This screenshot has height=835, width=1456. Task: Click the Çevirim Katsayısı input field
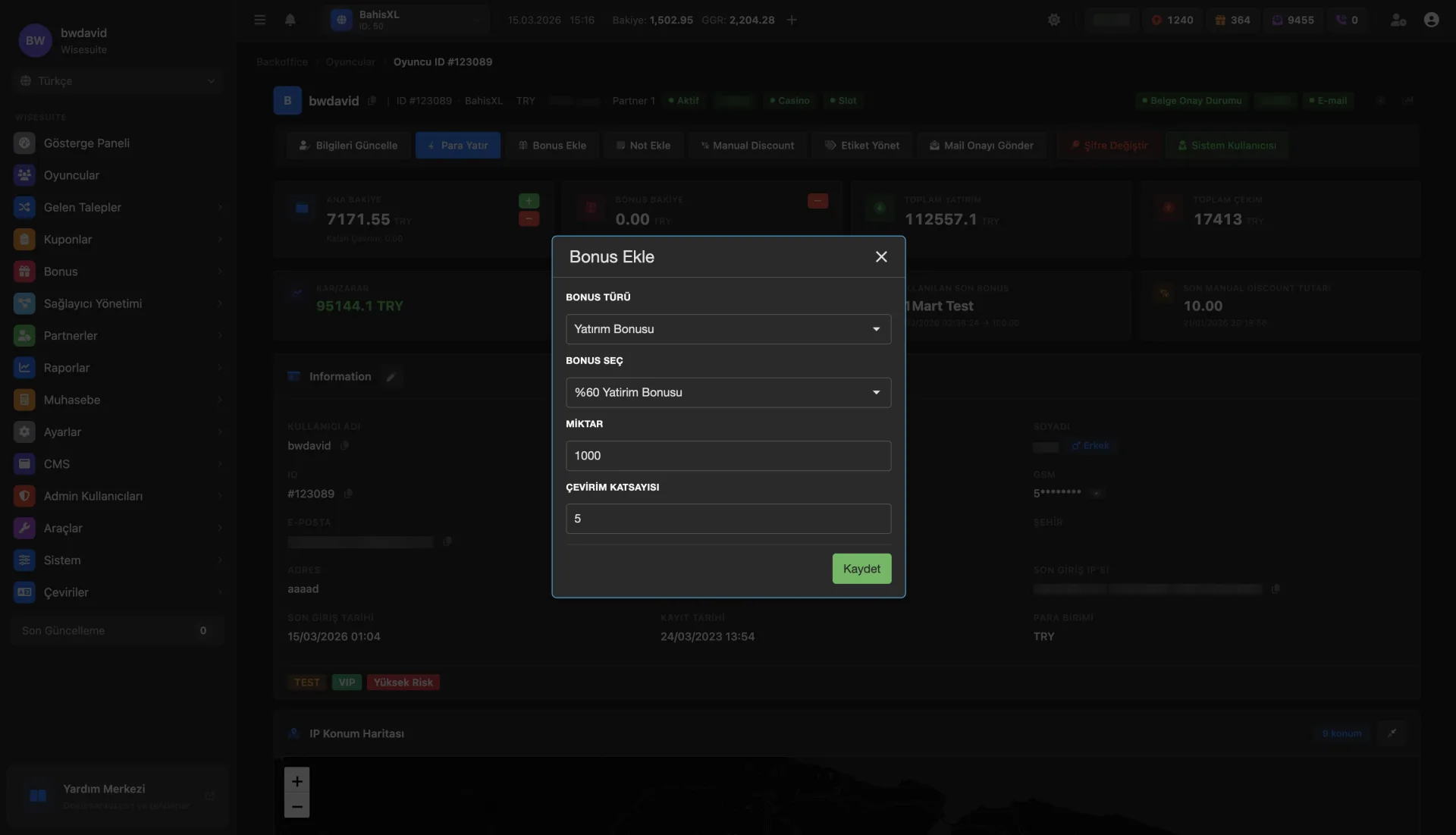click(728, 519)
